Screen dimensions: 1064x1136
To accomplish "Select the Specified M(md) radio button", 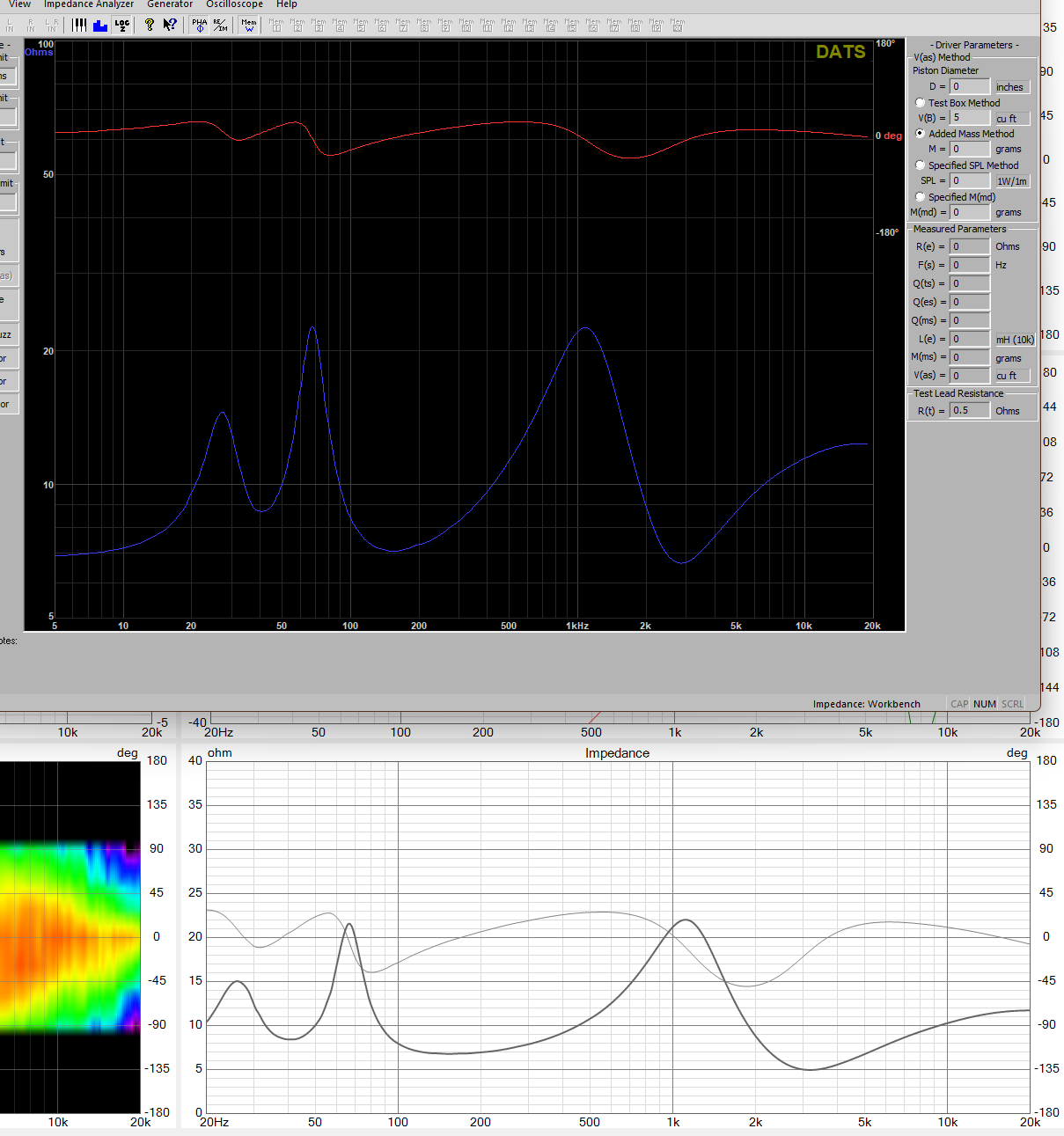I will 921,197.
